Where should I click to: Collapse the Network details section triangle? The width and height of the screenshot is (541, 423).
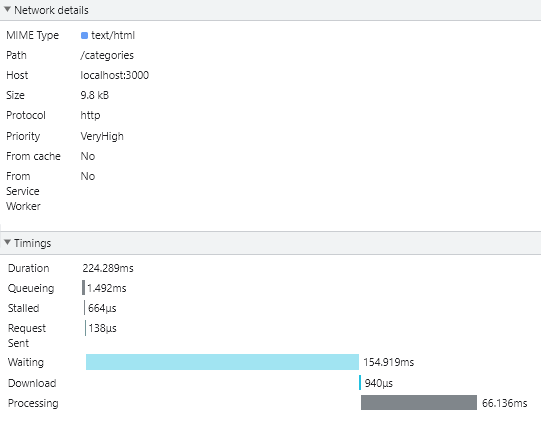(x=7, y=10)
